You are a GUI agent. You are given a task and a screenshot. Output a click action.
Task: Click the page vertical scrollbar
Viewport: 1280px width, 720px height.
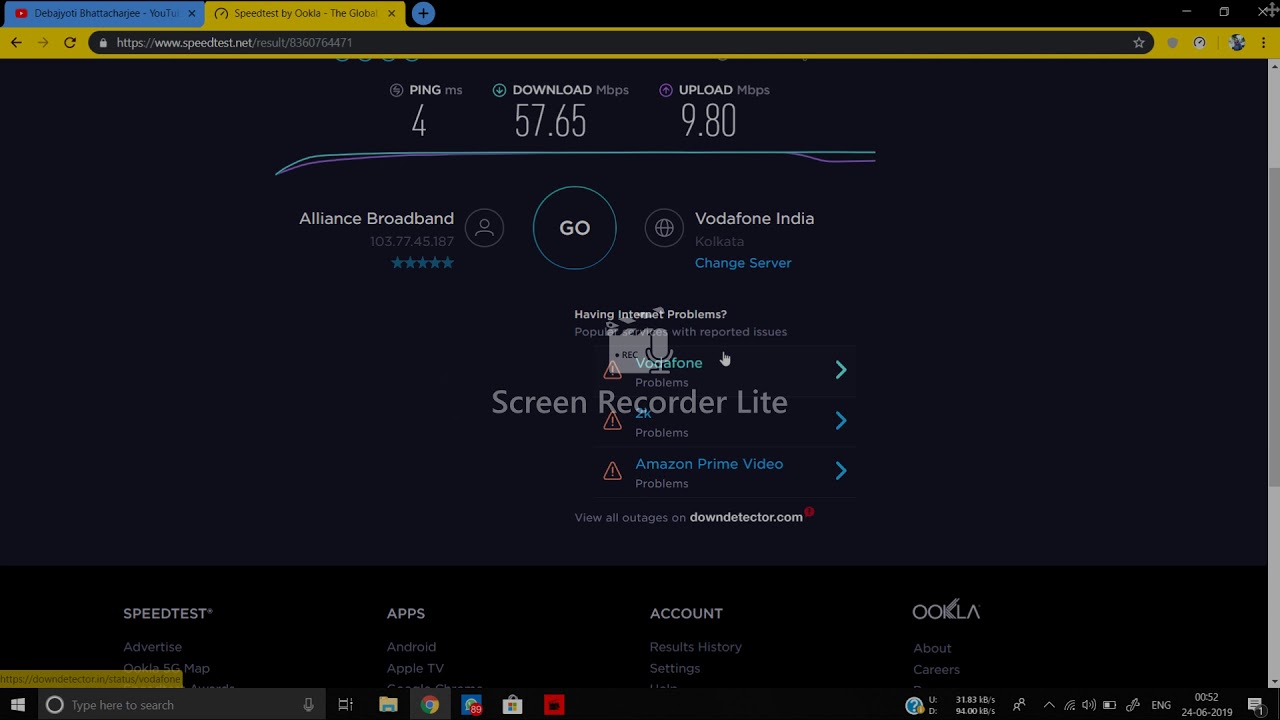[x=1273, y=375]
